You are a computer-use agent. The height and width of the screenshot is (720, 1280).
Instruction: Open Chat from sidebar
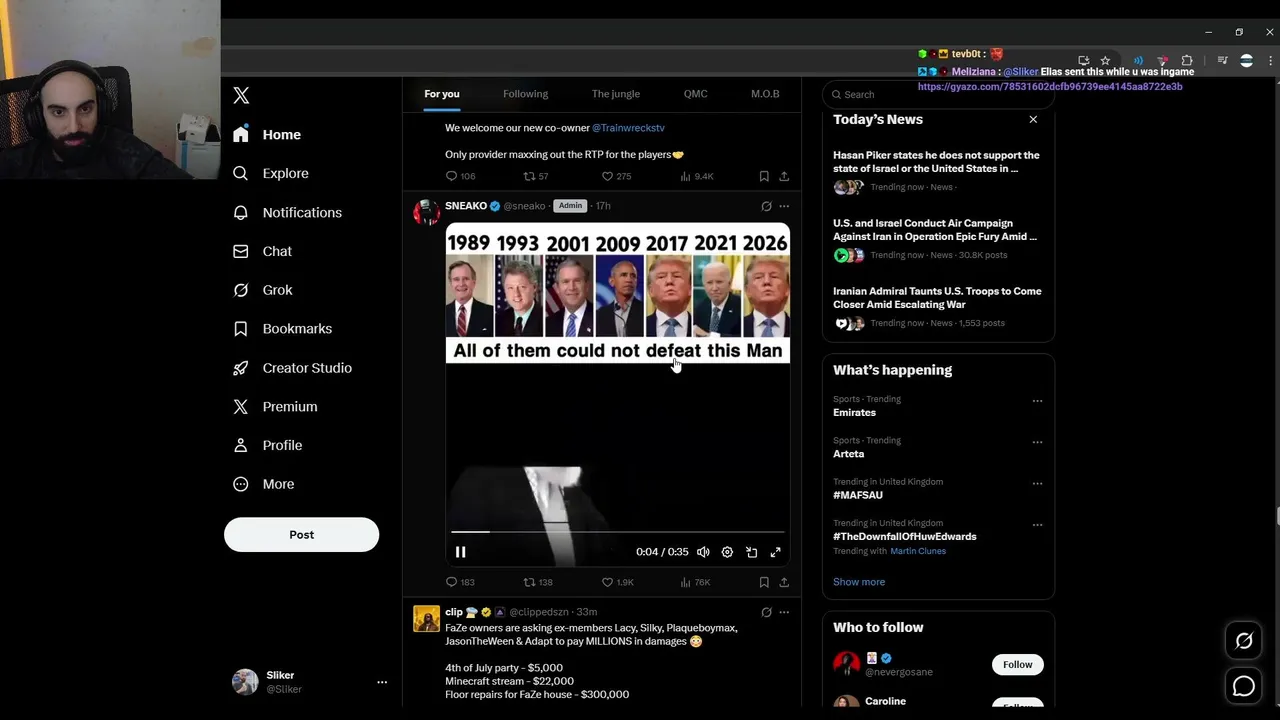263,251
